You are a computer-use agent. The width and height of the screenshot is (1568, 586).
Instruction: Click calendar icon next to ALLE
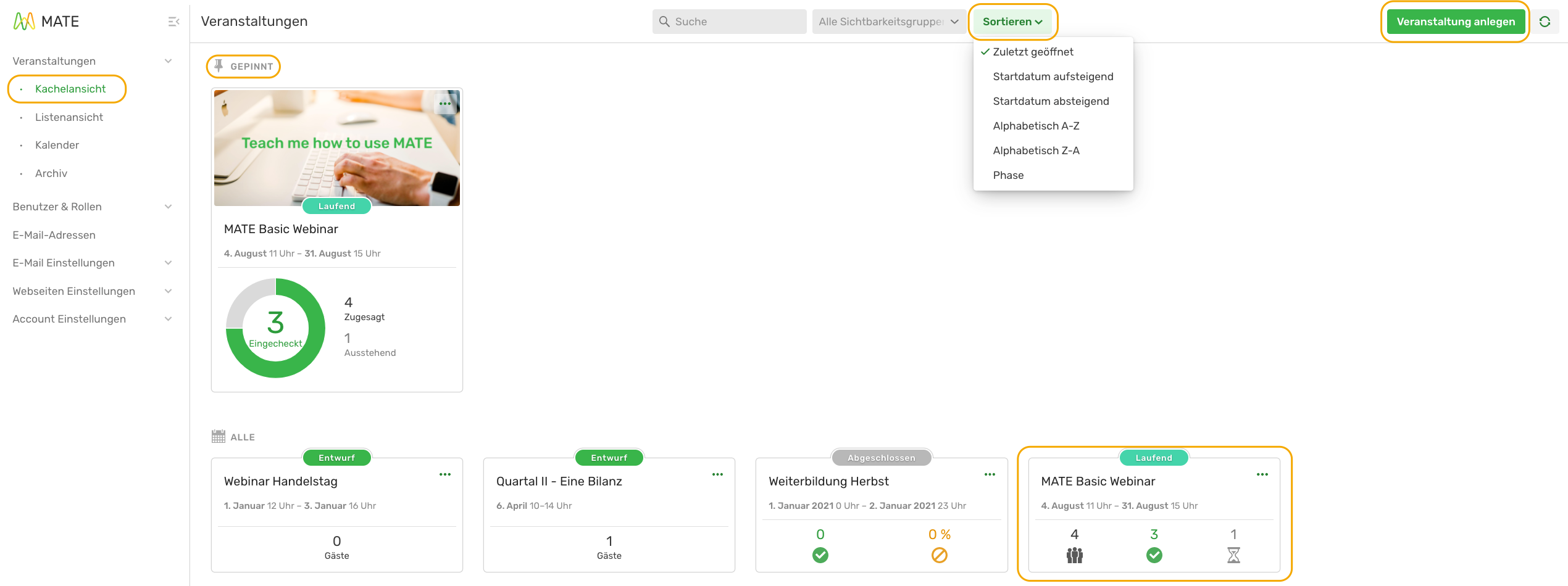pos(219,437)
